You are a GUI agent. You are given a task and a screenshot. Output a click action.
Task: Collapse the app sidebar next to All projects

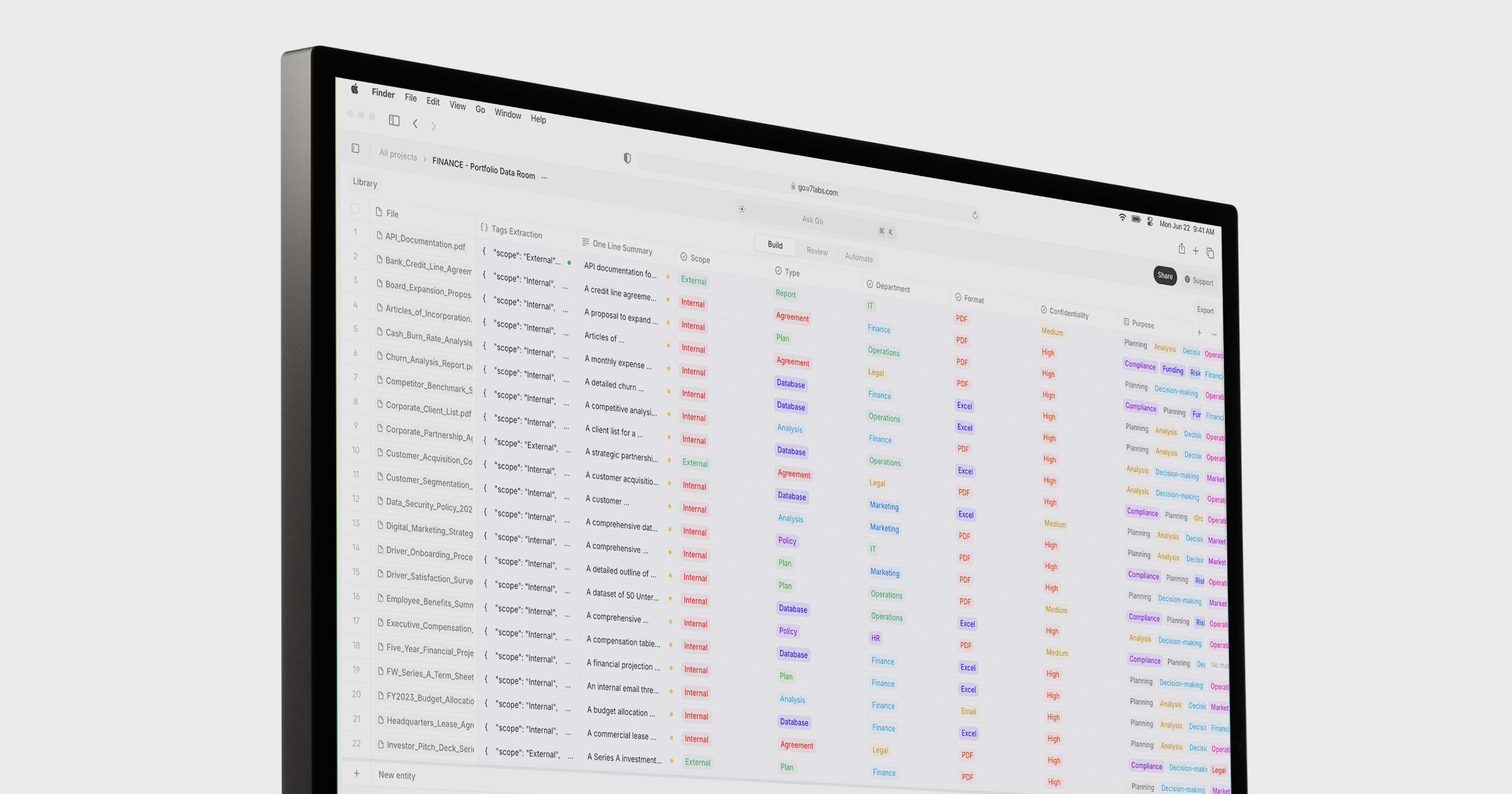tap(355, 148)
